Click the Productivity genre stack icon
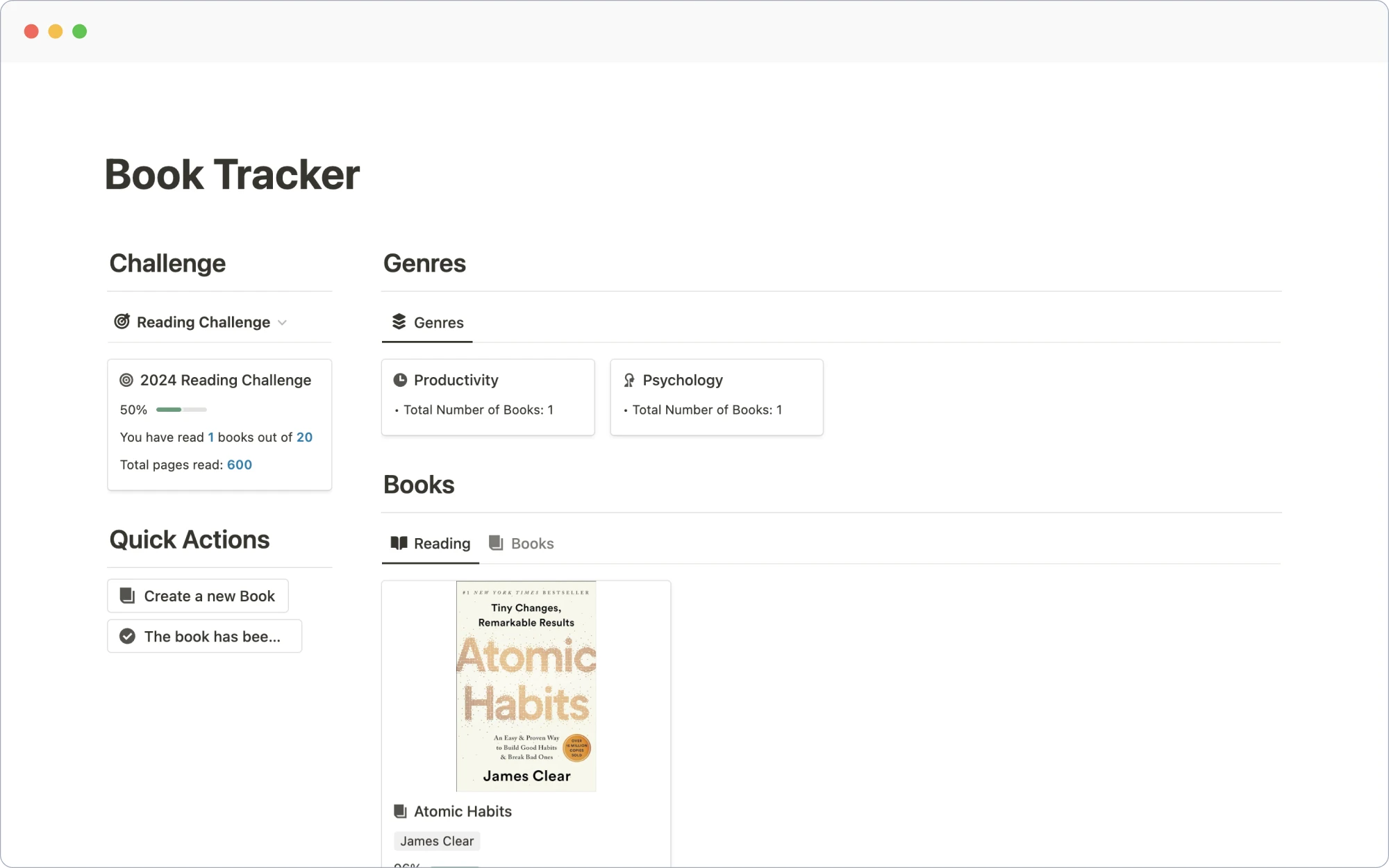1389x868 pixels. pyautogui.click(x=401, y=380)
